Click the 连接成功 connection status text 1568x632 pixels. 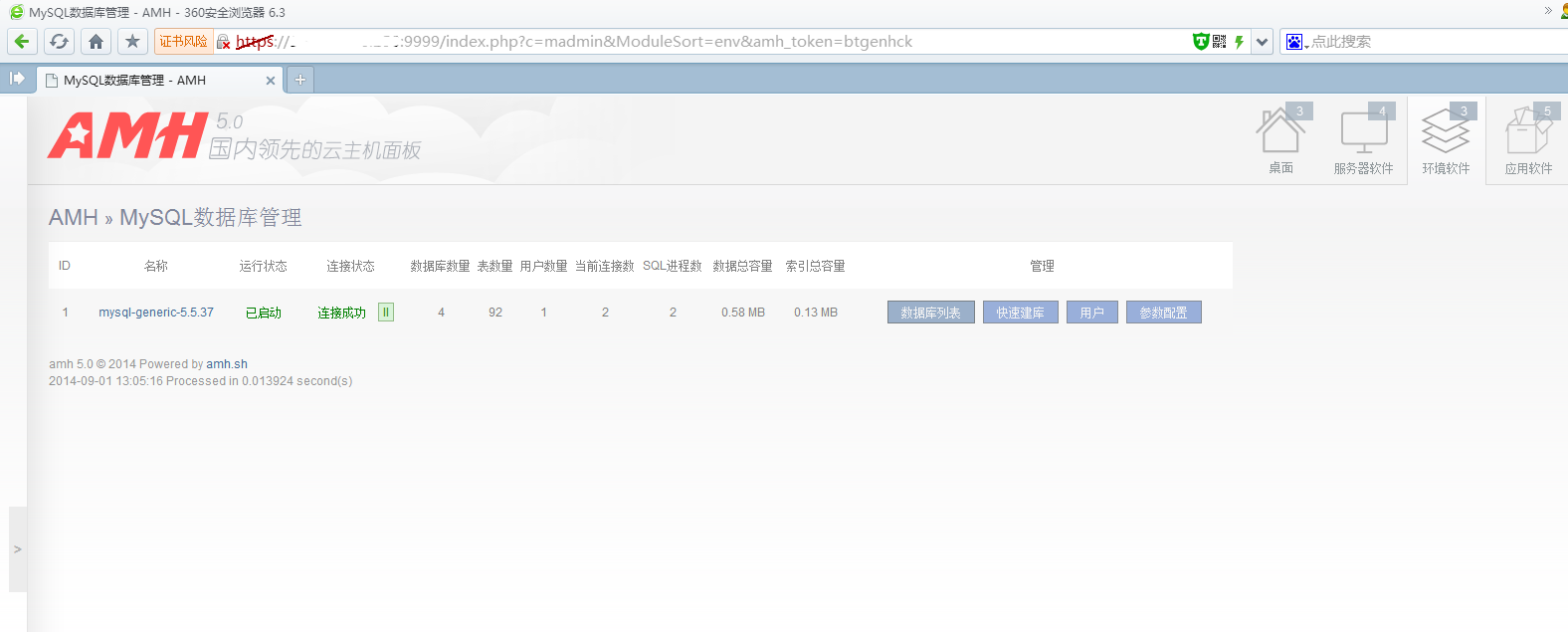tap(341, 313)
